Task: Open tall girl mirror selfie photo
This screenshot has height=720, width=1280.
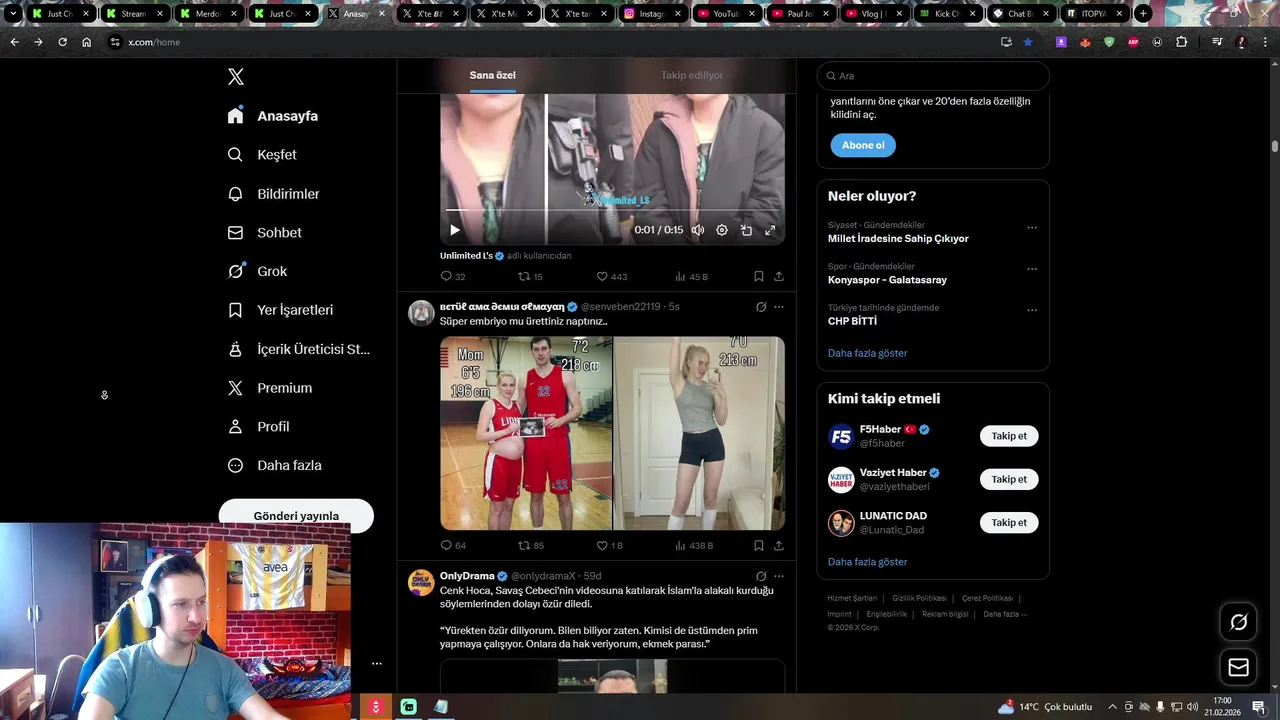Action: [699, 433]
